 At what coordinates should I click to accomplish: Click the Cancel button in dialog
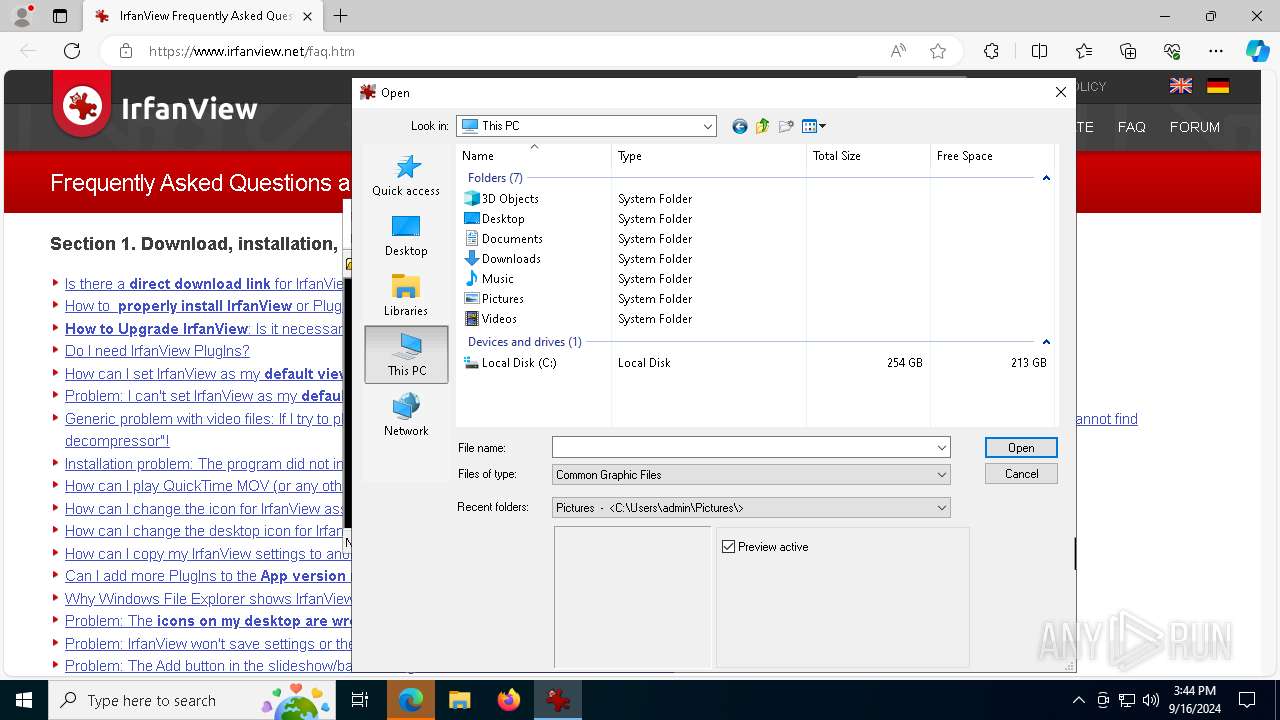[x=1021, y=474]
